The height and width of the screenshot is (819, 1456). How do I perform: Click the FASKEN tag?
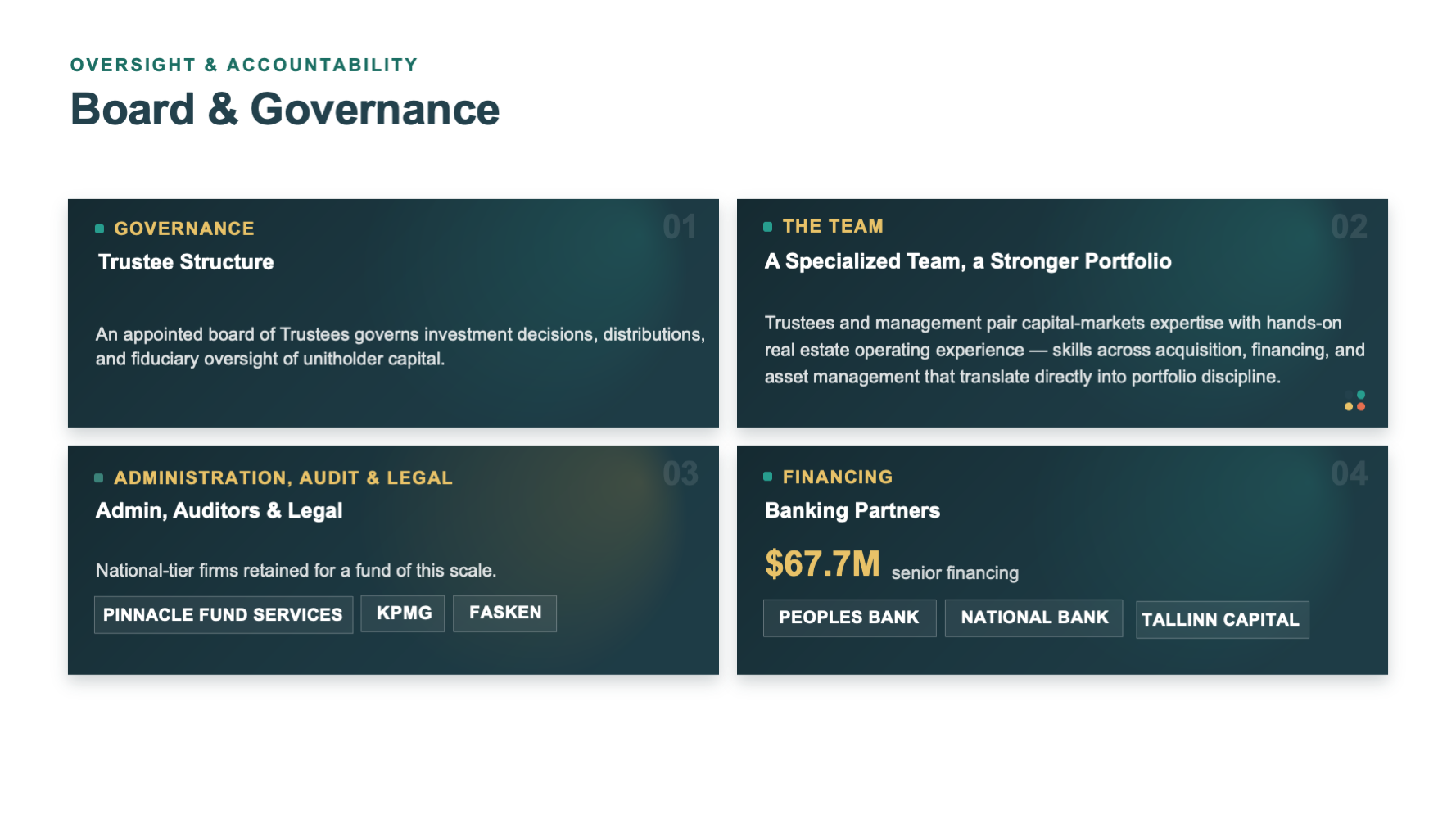coord(504,613)
